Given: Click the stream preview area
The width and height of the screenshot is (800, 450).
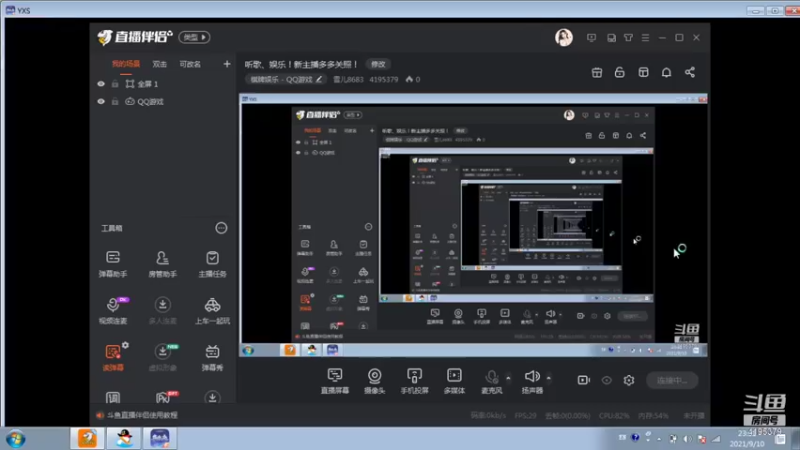Looking at the screenshot, I should [x=473, y=225].
